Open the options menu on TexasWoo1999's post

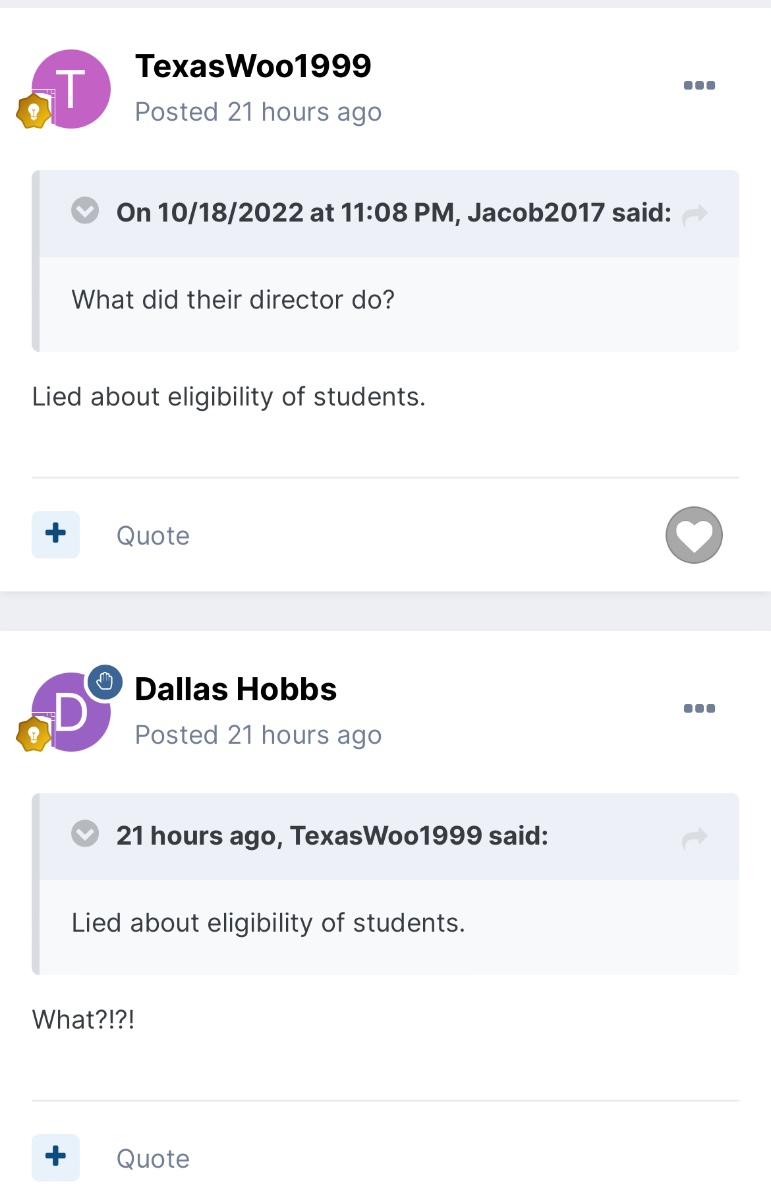click(699, 86)
